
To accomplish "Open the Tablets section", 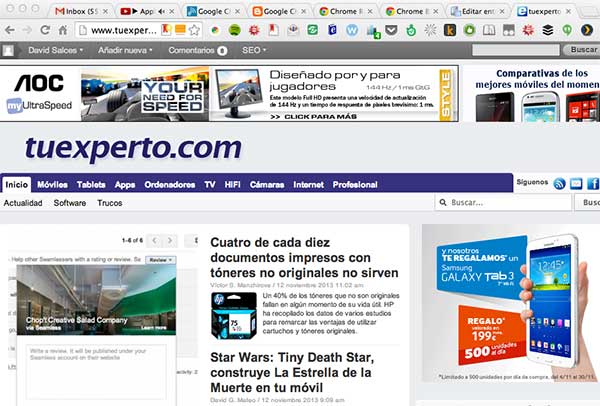I will [91, 184].
